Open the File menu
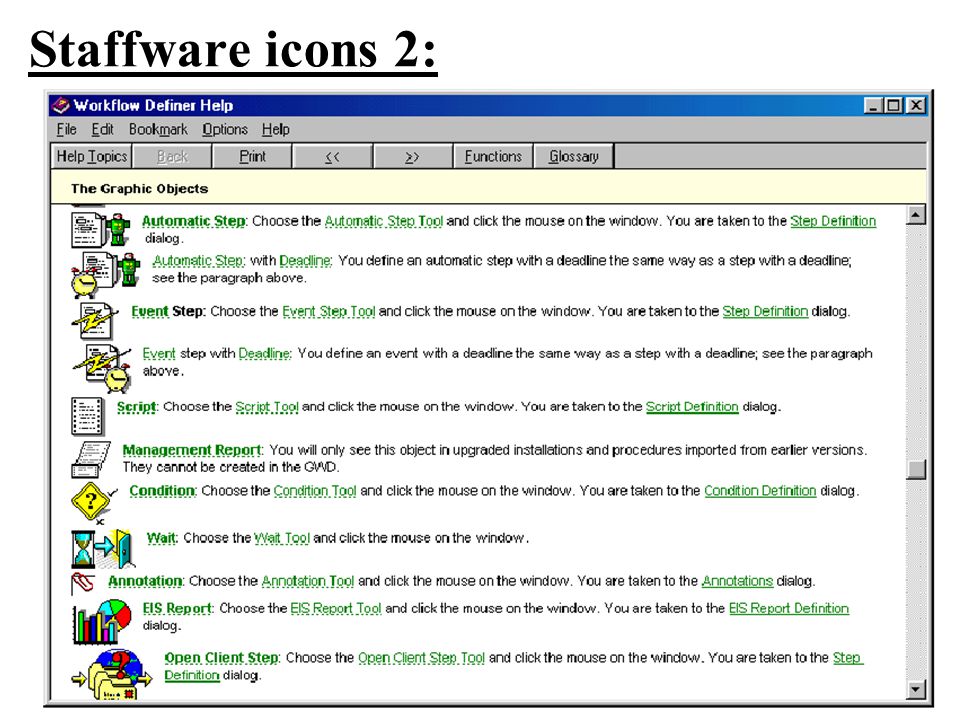Image resolution: width=960 pixels, height=720 pixels. pyautogui.click(x=66, y=130)
